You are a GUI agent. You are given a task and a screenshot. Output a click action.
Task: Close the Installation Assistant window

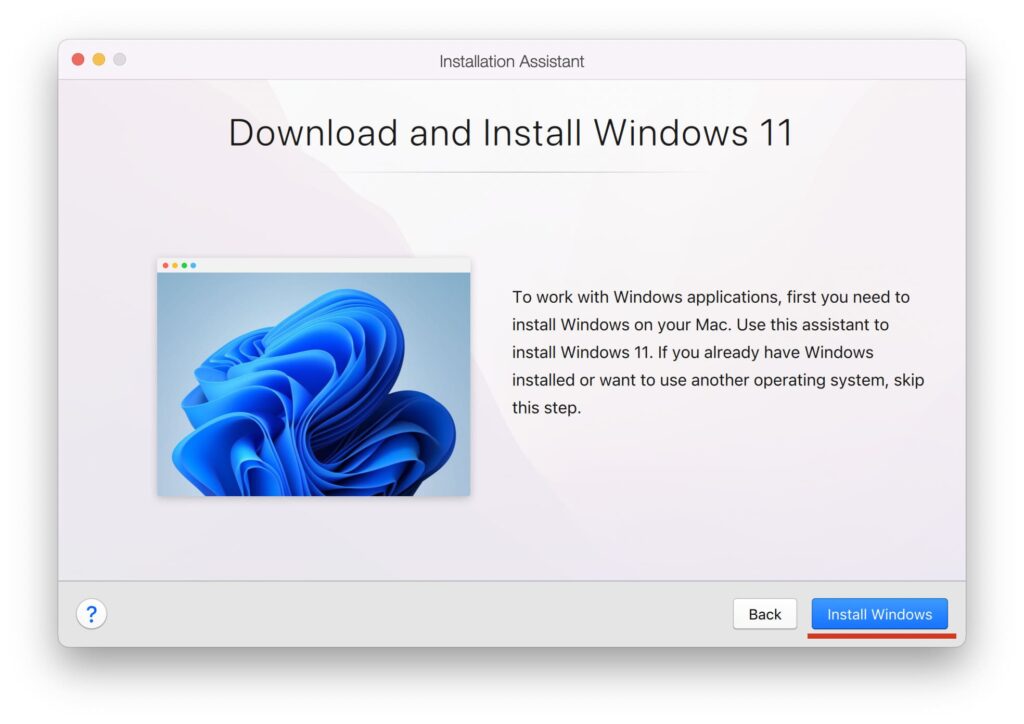78,60
